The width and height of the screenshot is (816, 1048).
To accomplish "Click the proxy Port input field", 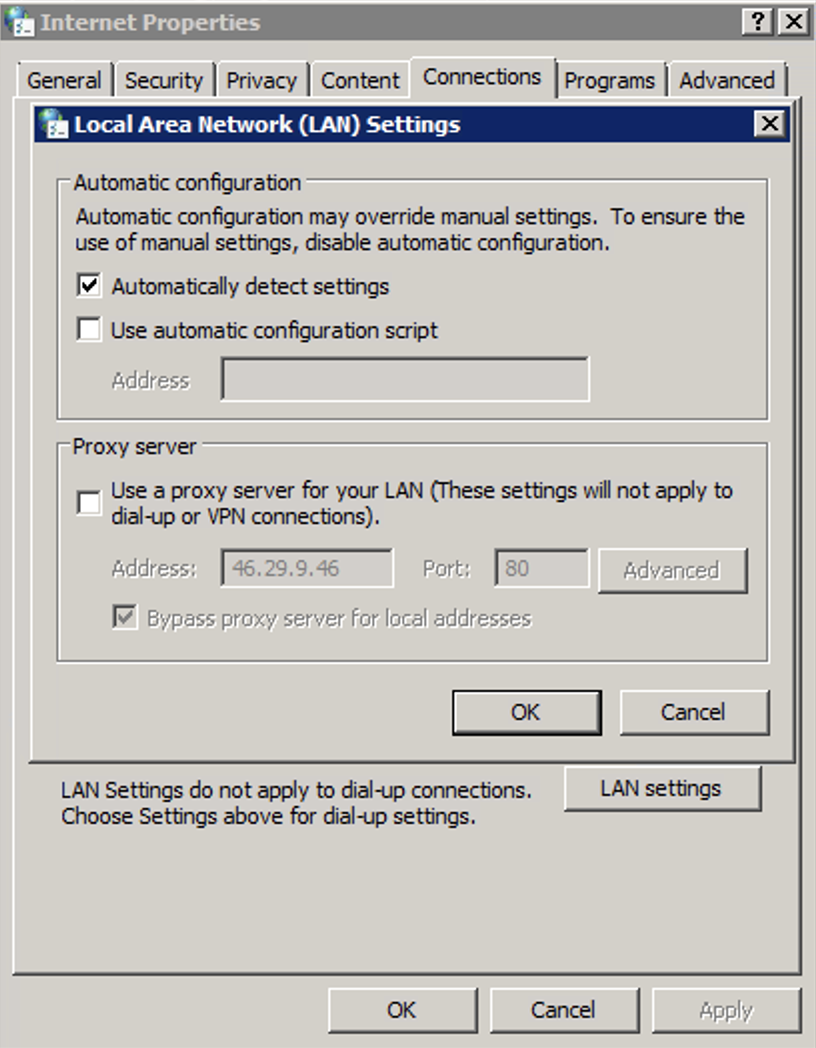I will (x=537, y=568).
